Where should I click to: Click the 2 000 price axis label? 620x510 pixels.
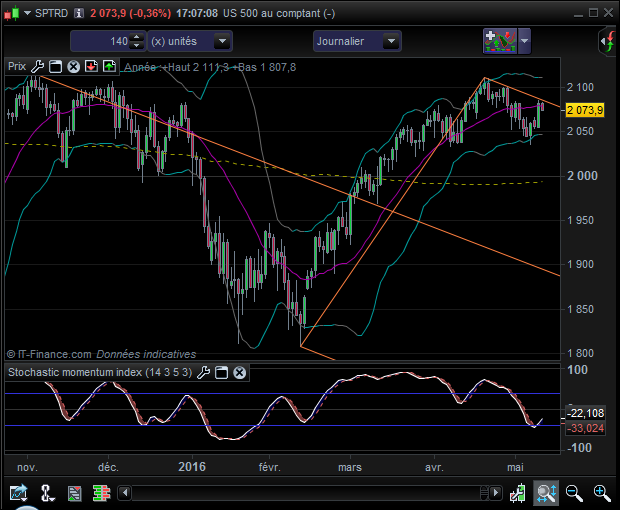tap(582, 176)
